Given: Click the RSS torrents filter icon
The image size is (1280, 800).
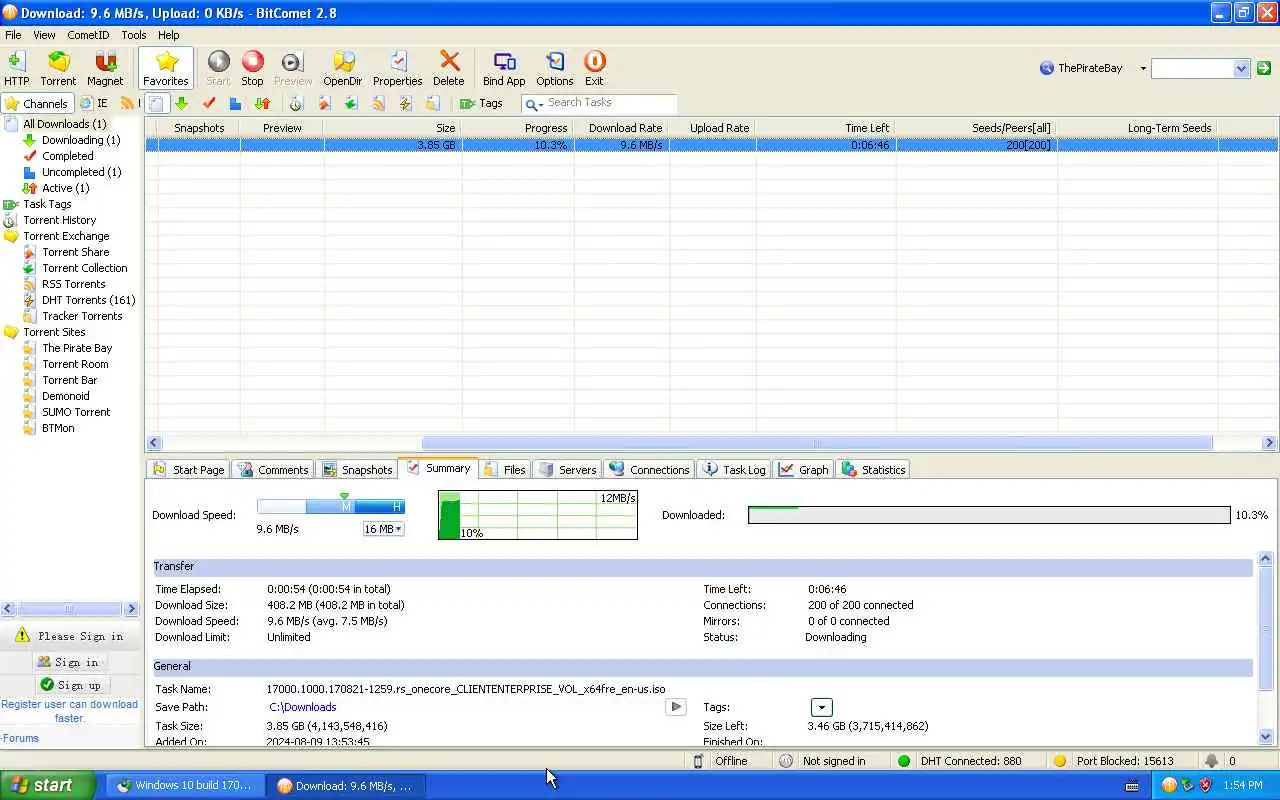Looking at the screenshot, I should click(x=378, y=103).
